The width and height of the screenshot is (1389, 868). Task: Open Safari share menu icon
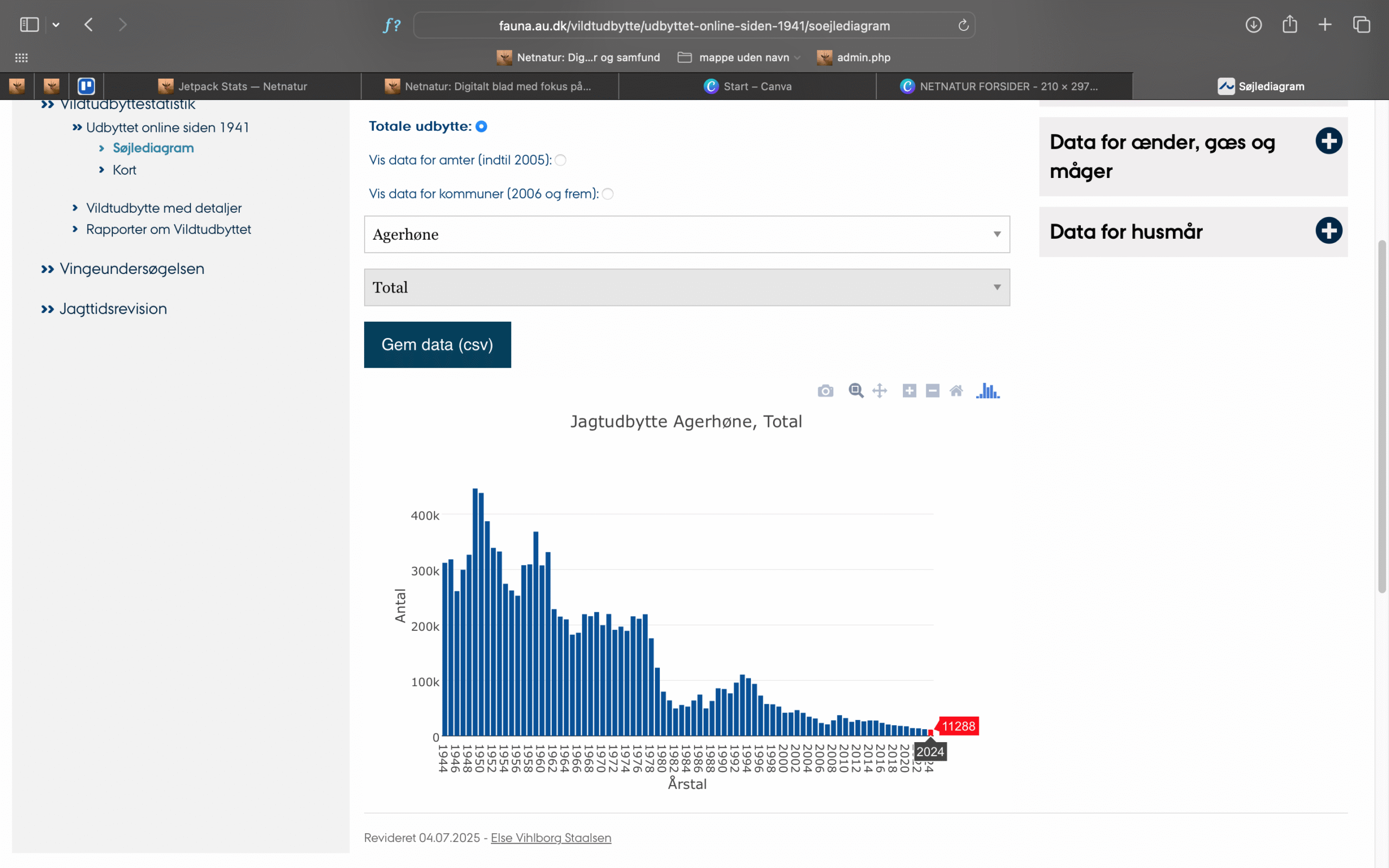pos(1290,25)
